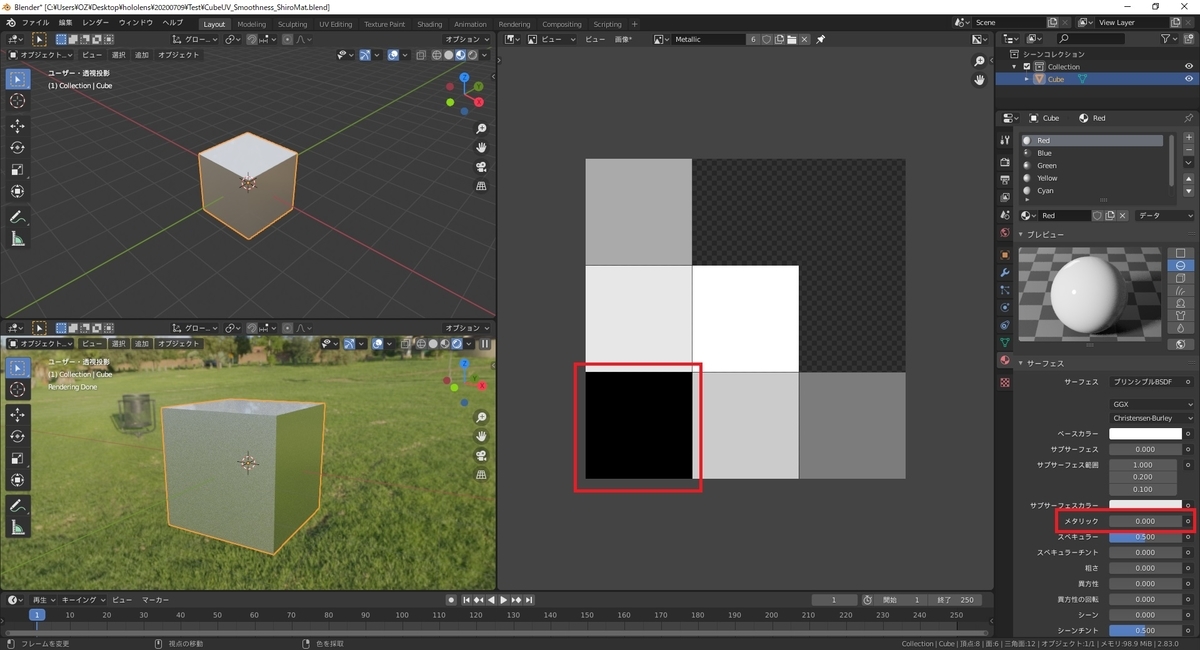Play animation in timeline
The image size is (1200, 650).
(503, 600)
